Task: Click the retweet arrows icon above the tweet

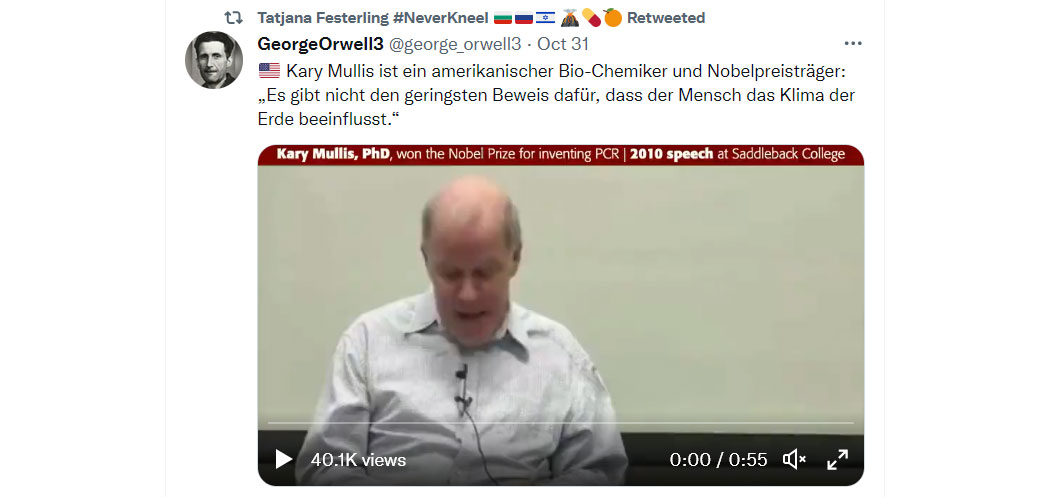Action: [x=233, y=17]
